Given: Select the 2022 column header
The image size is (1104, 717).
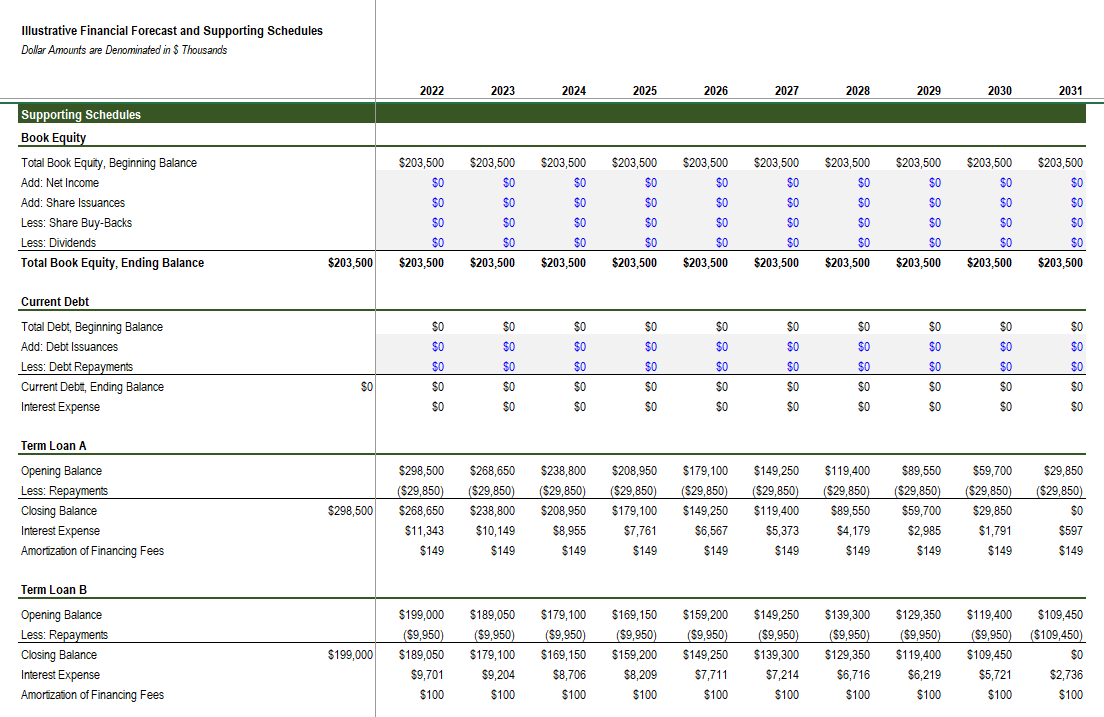Looking at the screenshot, I should [x=432, y=91].
